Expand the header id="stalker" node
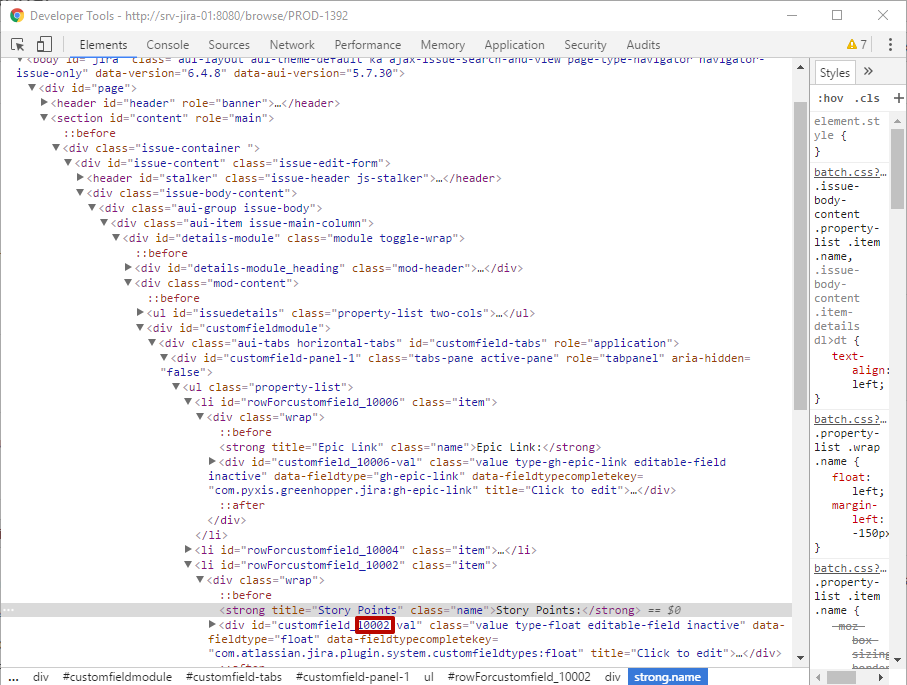 tap(81, 178)
